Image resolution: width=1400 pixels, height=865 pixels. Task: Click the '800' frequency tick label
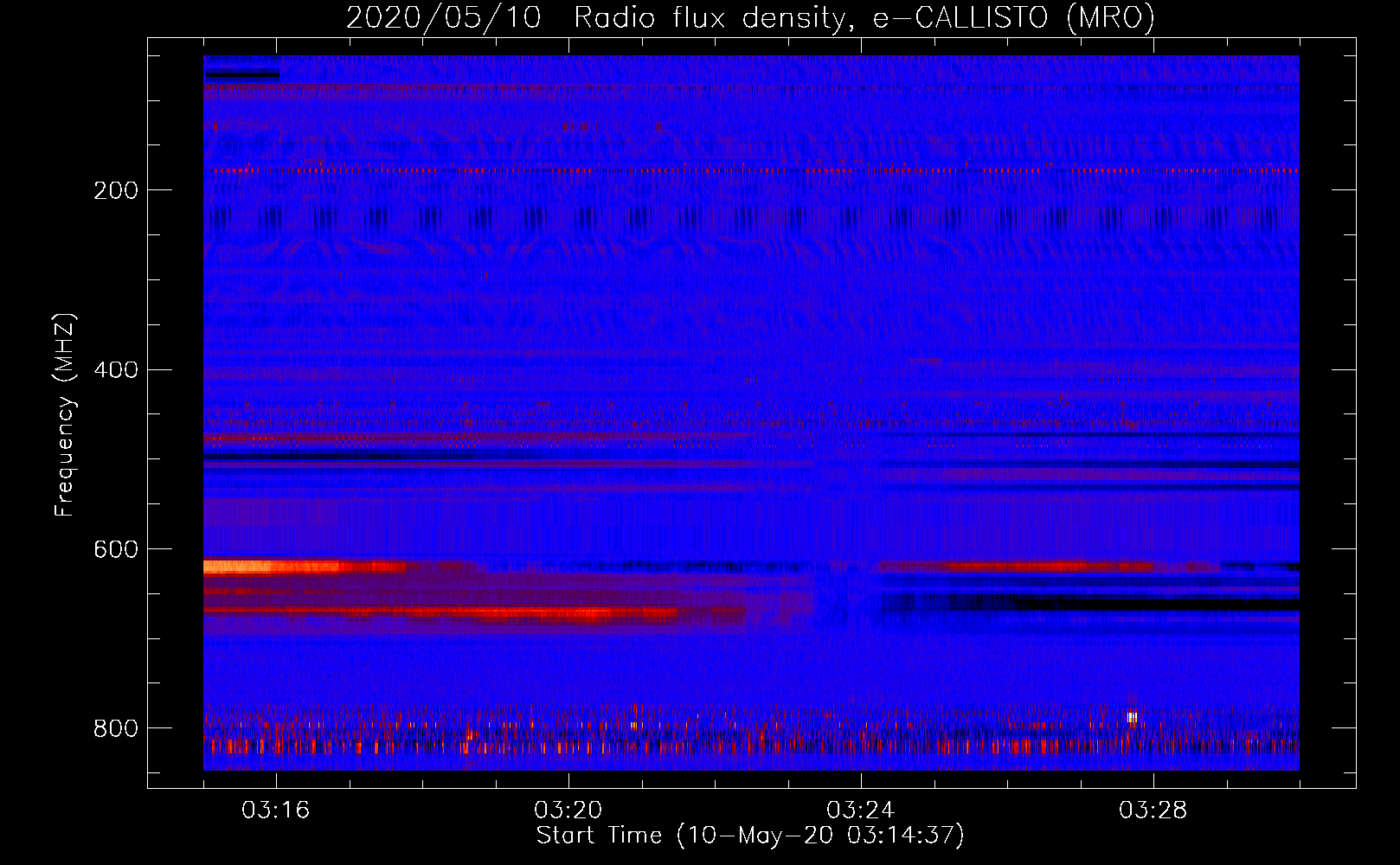point(116,728)
